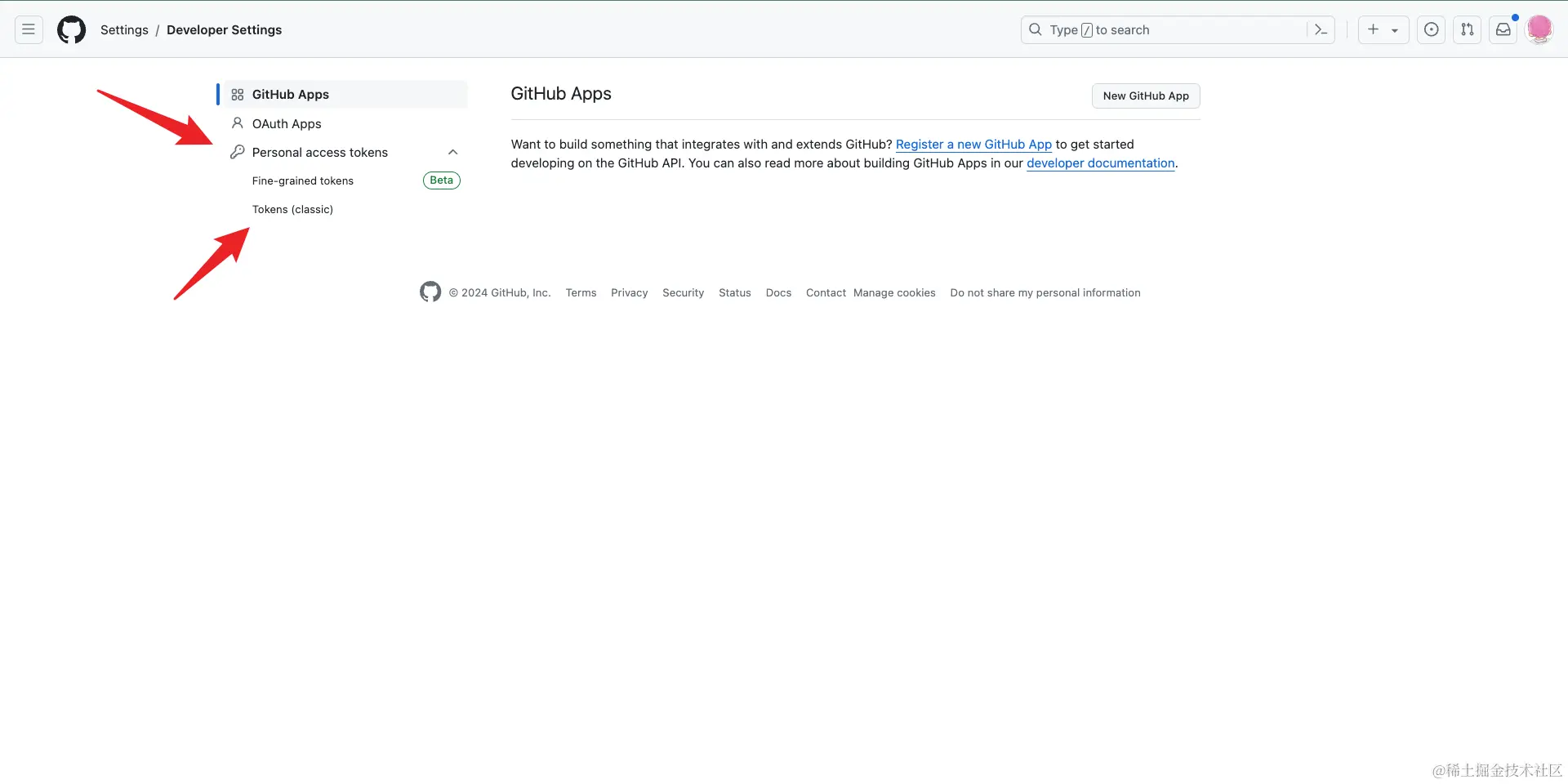Open the Status footer link
1568x784 pixels.
[x=734, y=292]
